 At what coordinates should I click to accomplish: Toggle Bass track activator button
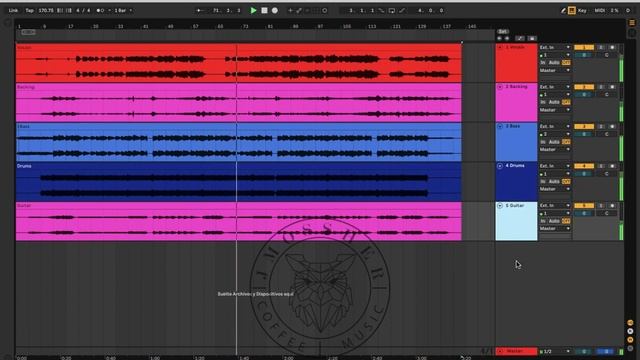[x=584, y=127]
